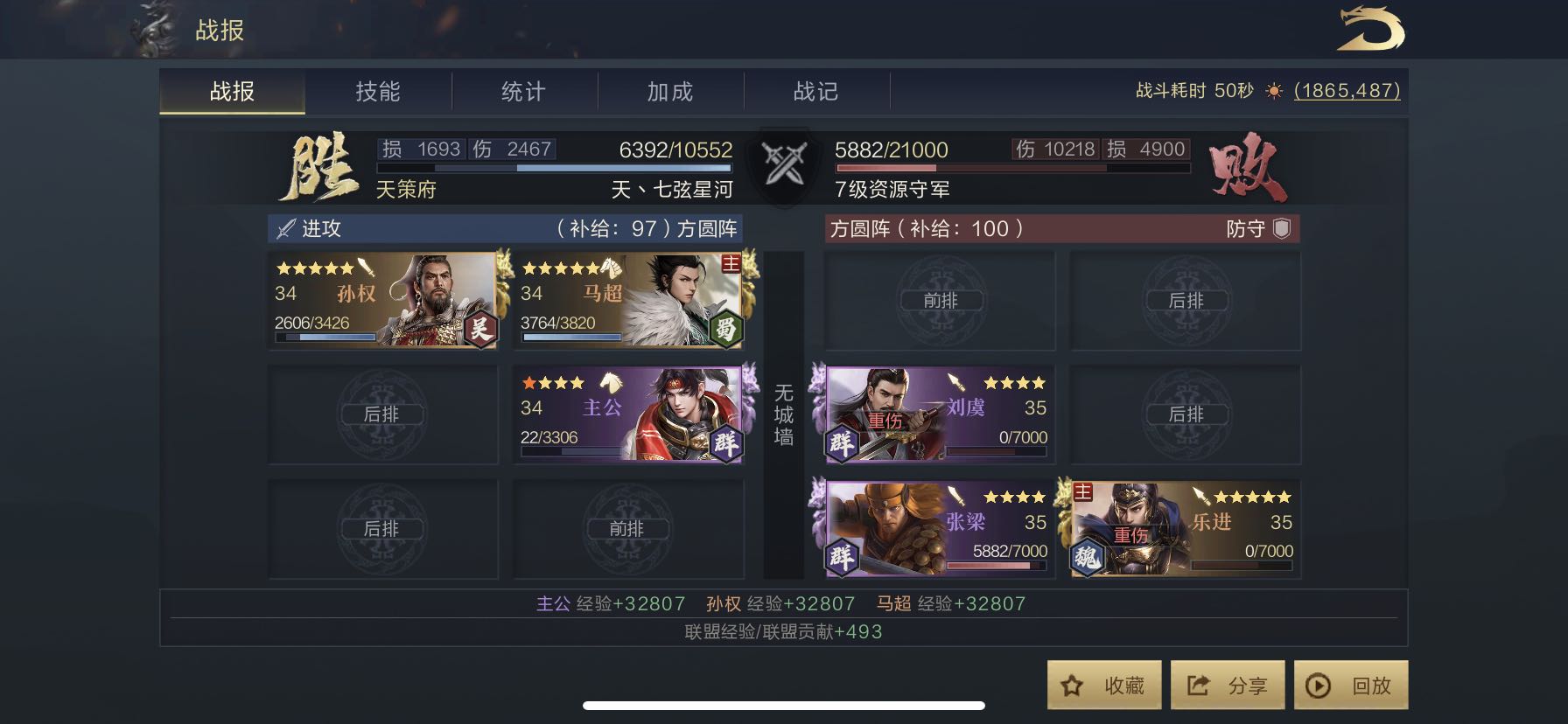The width and height of the screenshot is (1568, 724).
Task: Click the 蜀 faction badge
Action: tap(725, 329)
